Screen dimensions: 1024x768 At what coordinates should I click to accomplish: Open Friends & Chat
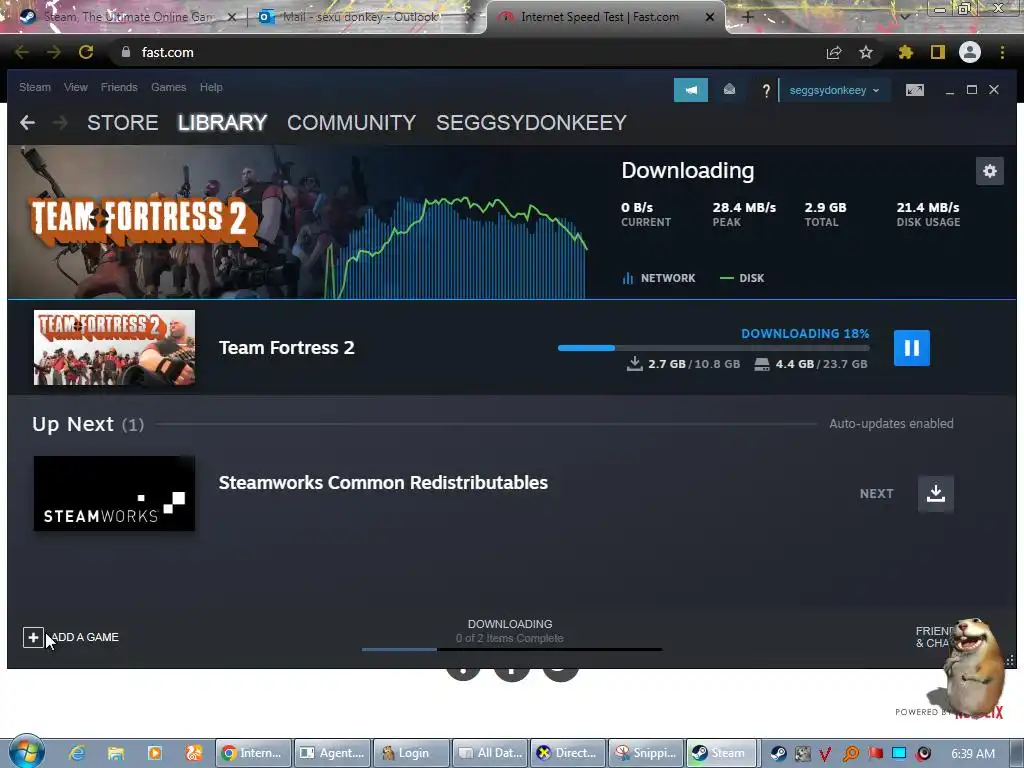point(934,637)
